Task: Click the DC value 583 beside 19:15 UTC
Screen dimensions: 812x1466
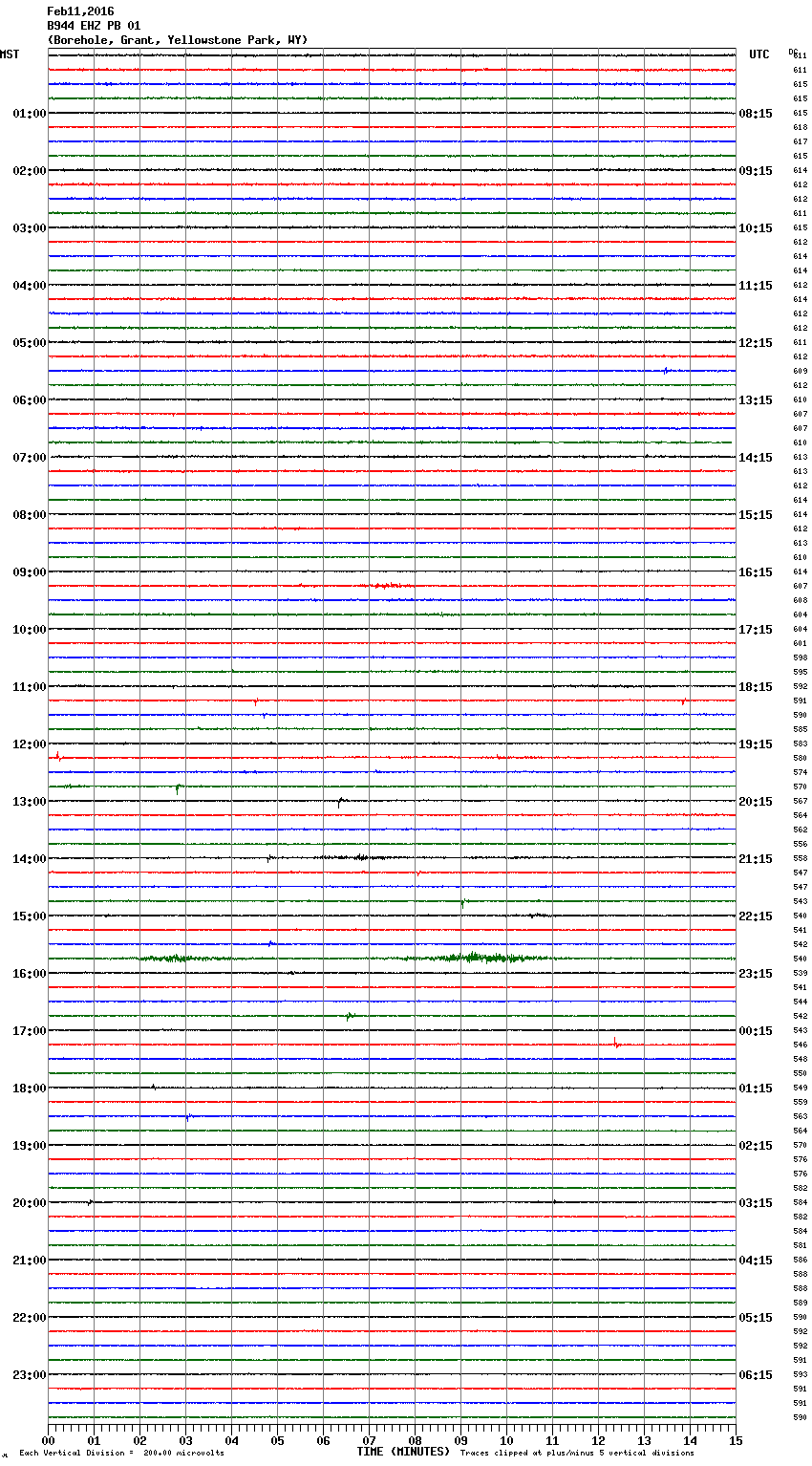Action: point(800,744)
